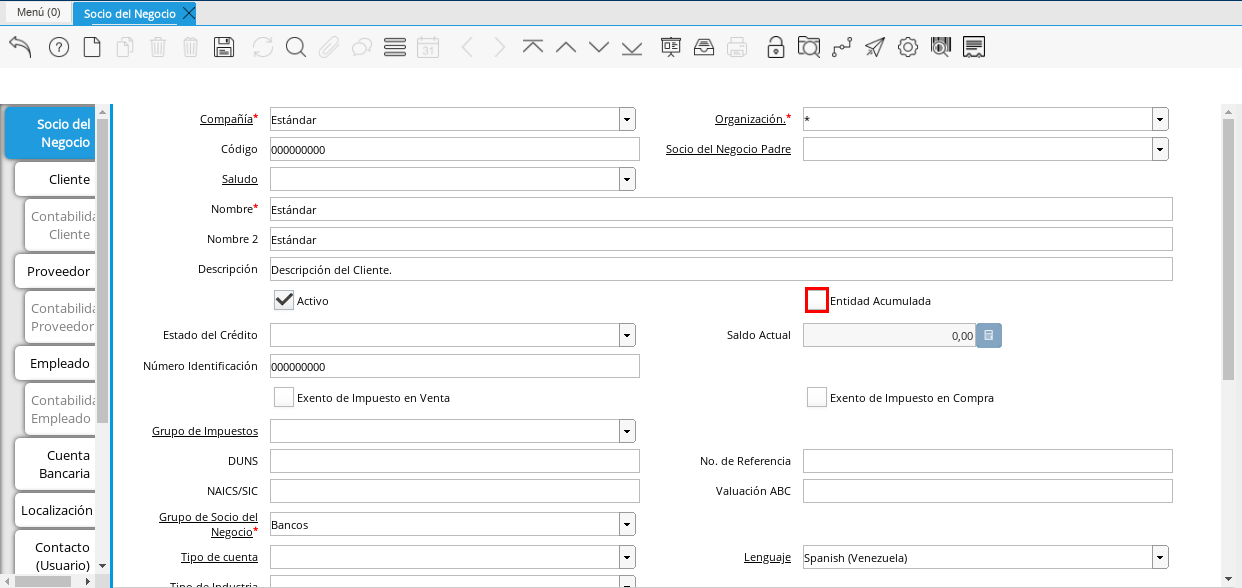Open the chat speech bubbles icon
The image size is (1242, 588).
[361, 47]
